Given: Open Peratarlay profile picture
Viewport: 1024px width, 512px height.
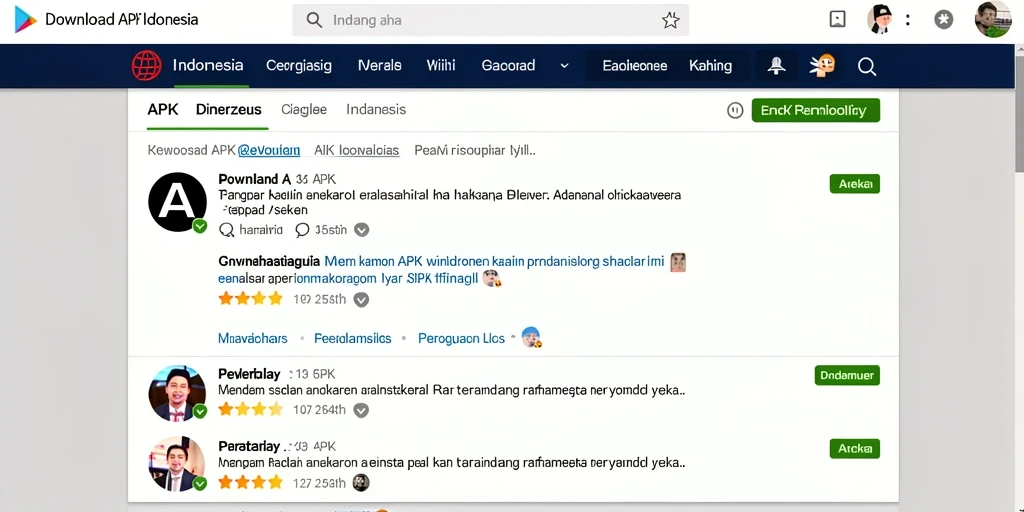Looking at the screenshot, I should [177, 464].
